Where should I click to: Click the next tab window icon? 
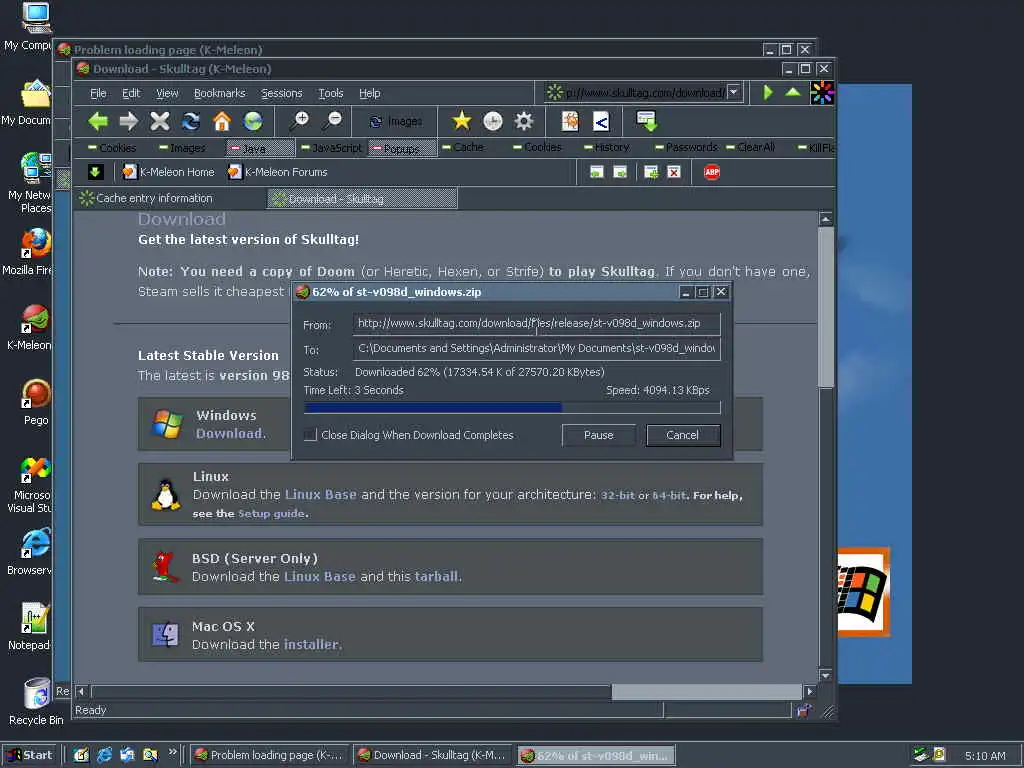click(x=620, y=172)
